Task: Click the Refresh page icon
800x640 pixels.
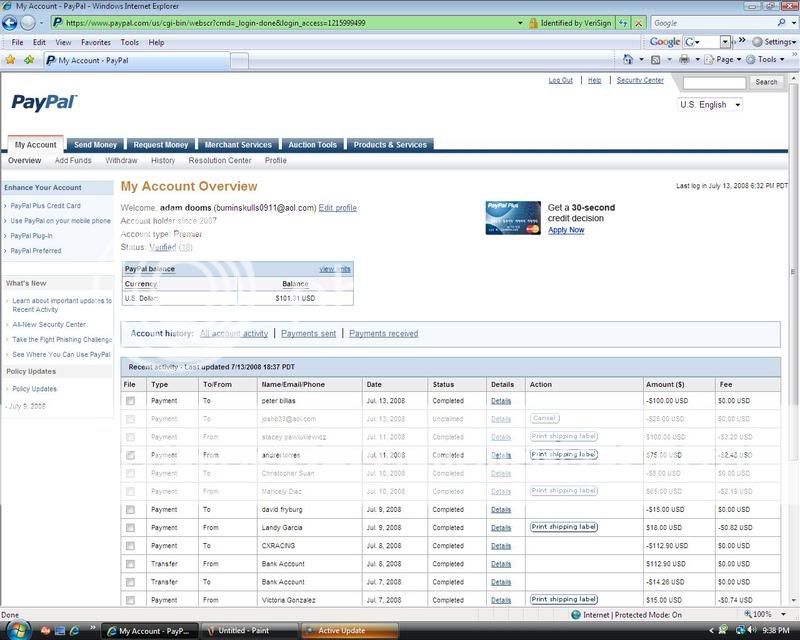Action: [x=623, y=22]
